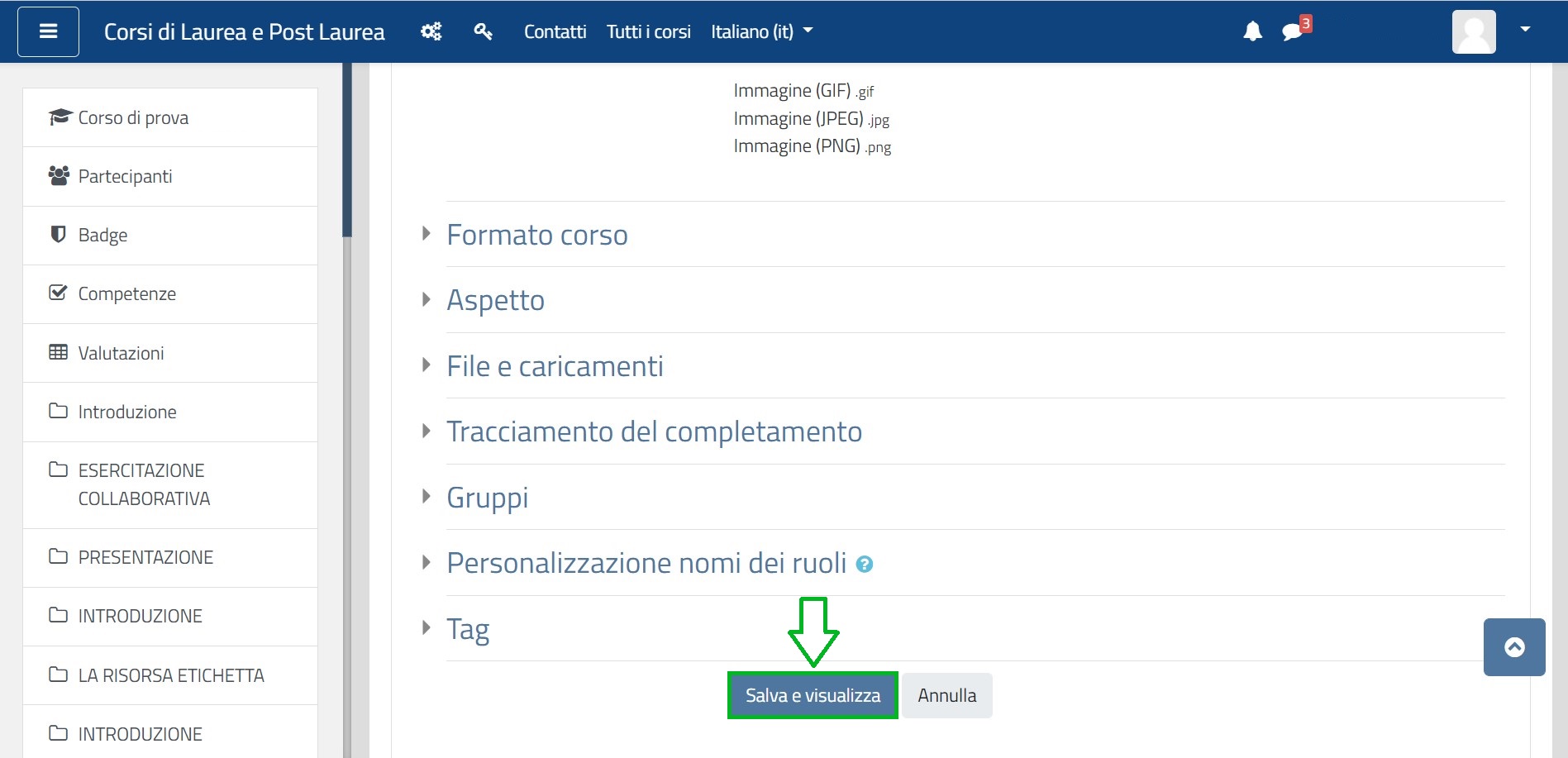This screenshot has height=758, width=1568.
Task: Click shield icon beside Badge
Action: (x=58, y=234)
